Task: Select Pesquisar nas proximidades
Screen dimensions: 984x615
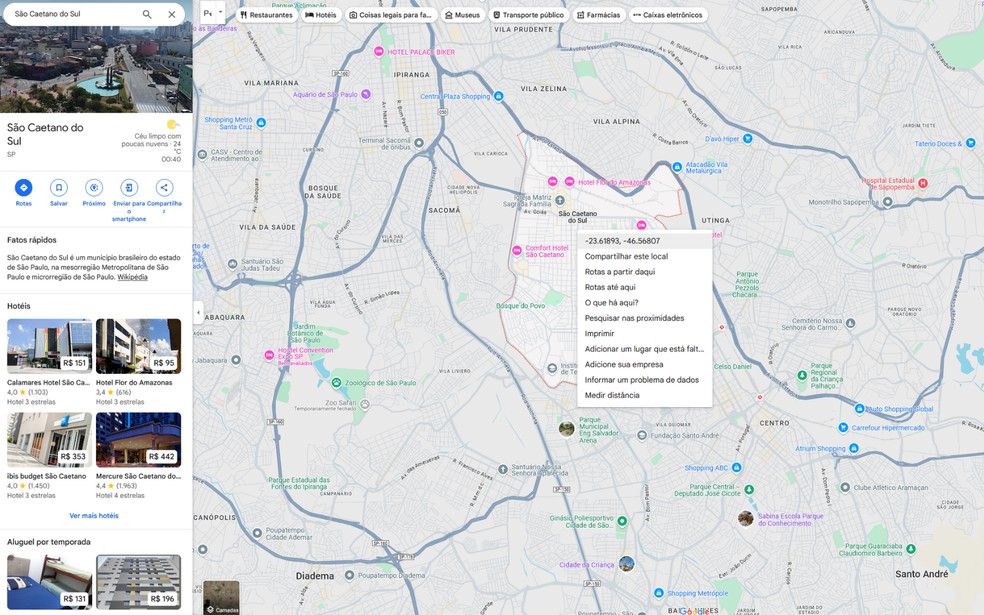Action: (644, 318)
